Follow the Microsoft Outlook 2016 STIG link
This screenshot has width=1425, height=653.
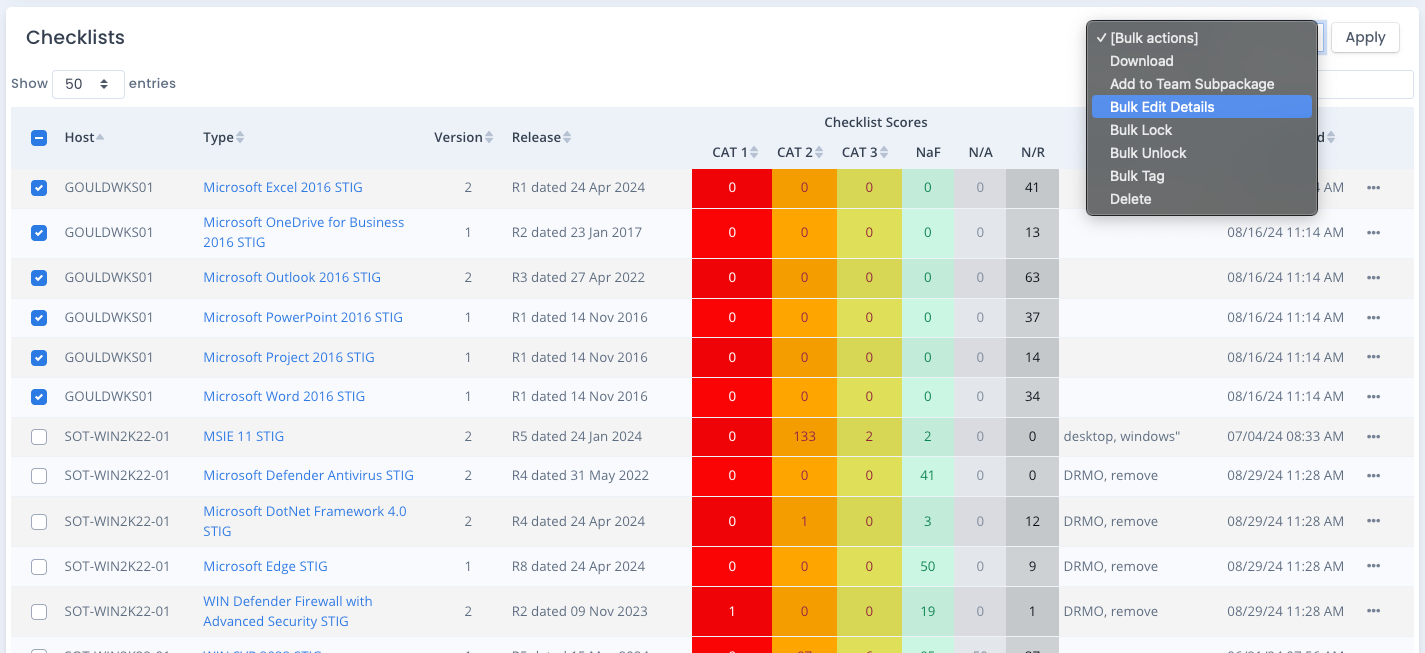click(x=292, y=278)
